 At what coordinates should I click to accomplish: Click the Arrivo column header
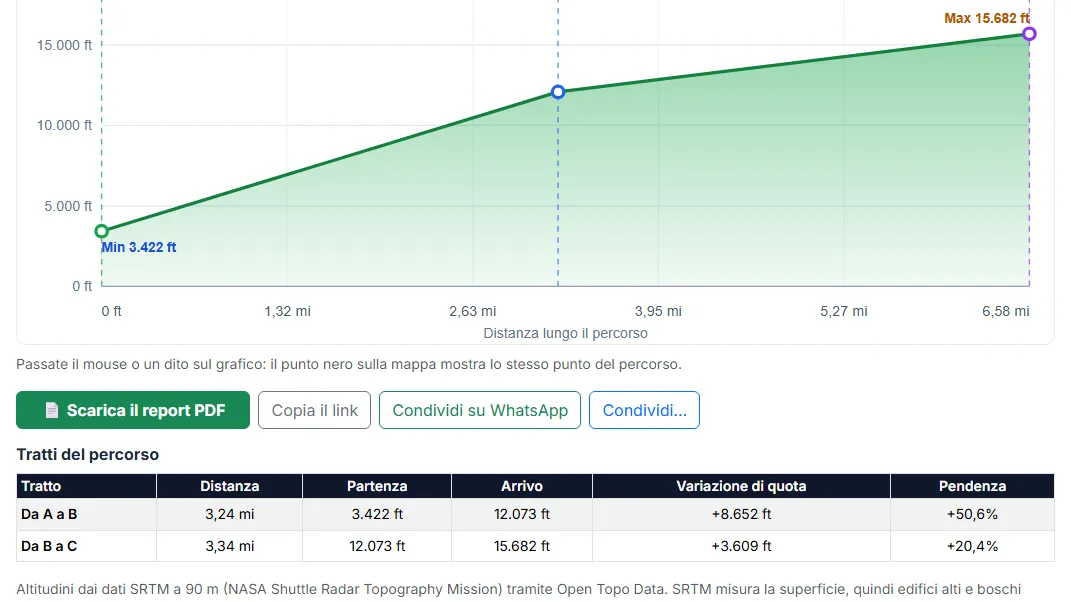tap(522, 486)
